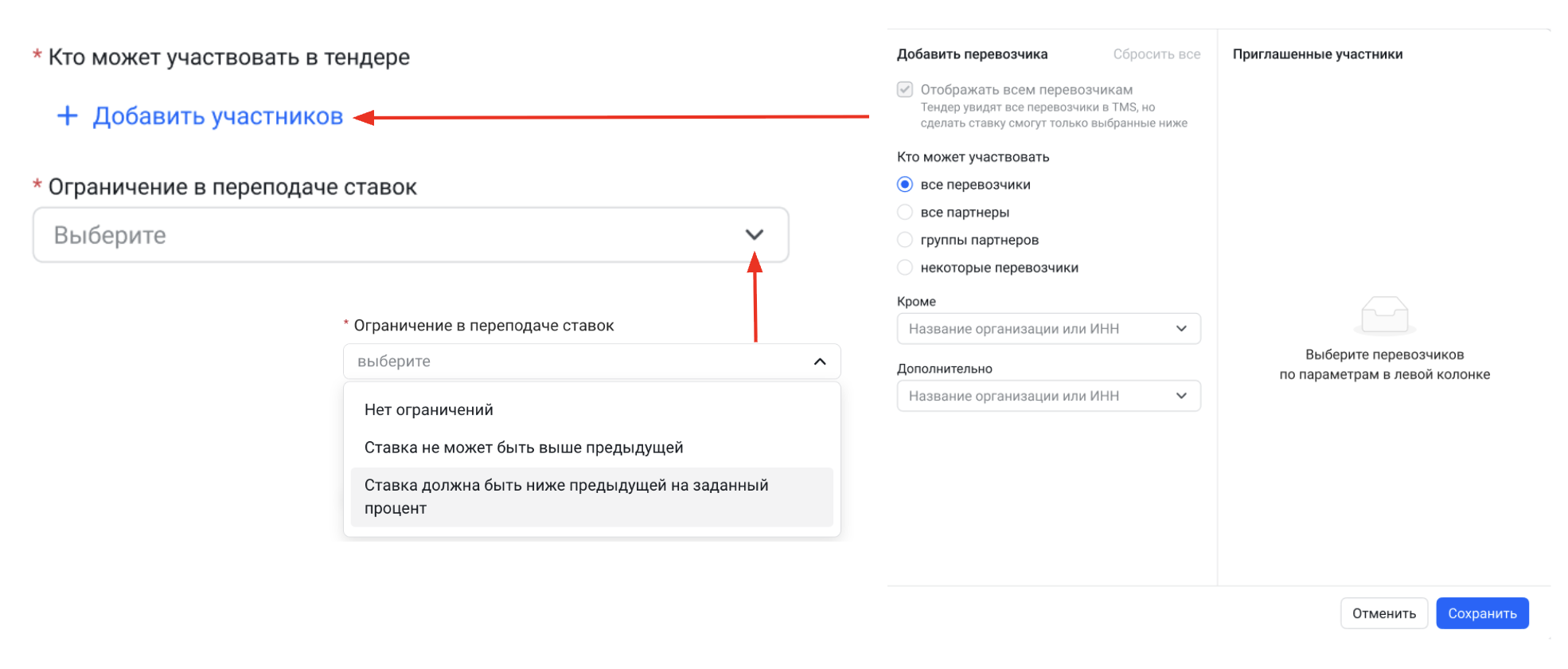Viewport: 1568px width, 669px height.
Task: Click chevron-down arrow in large Выберите dropdown
Action: 754,235
